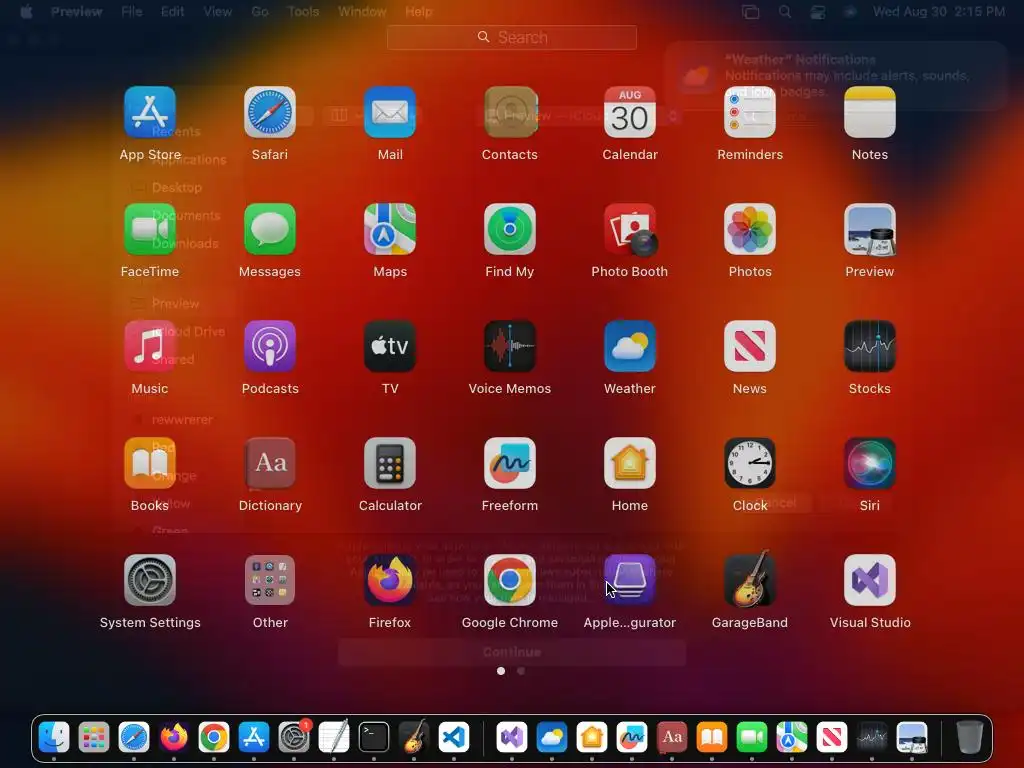Image resolution: width=1024 pixels, height=768 pixels.
Task: Launch Visual Studio from the Launchpad grid
Action: [870, 580]
